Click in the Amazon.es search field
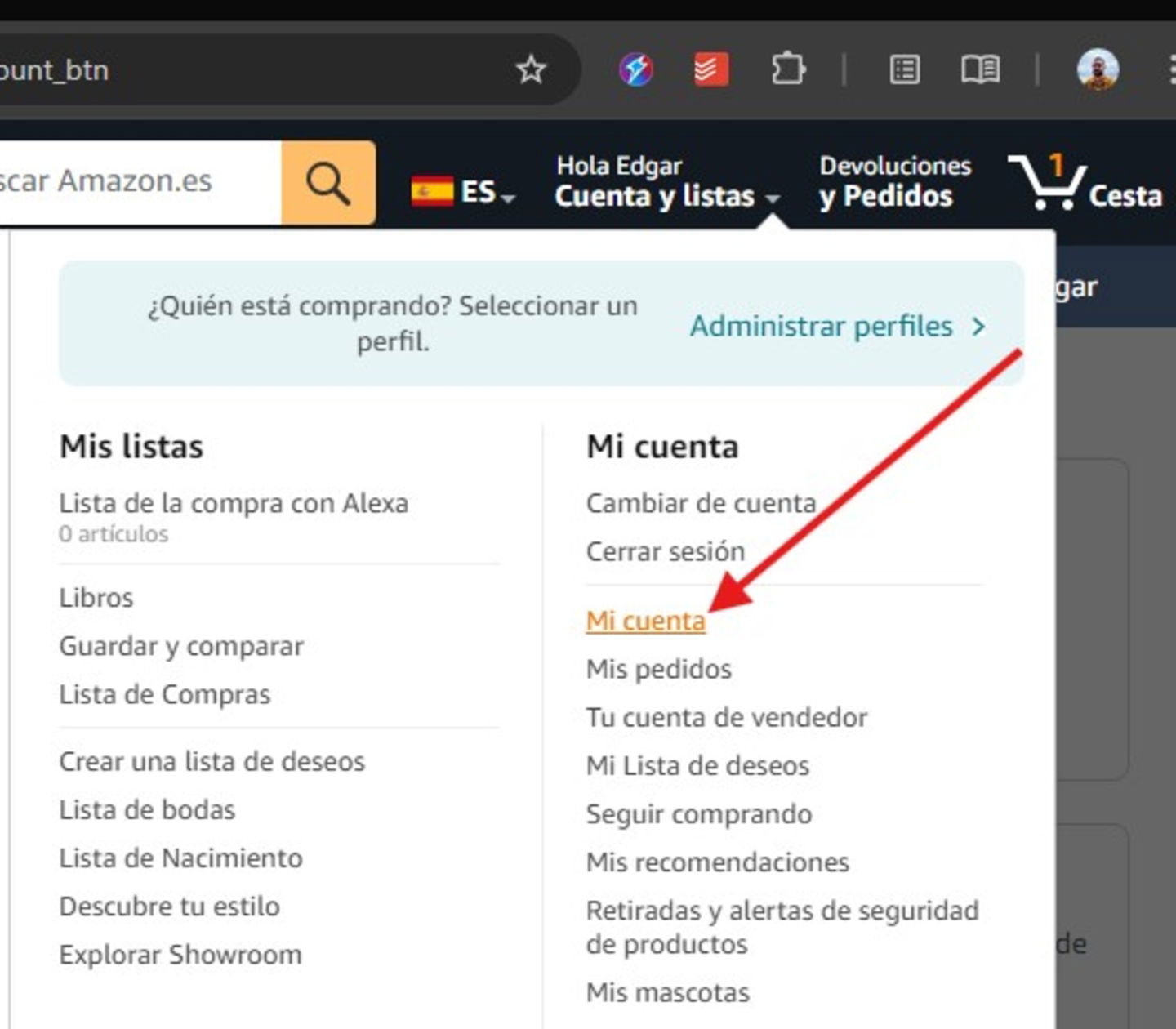The height and width of the screenshot is (1029, 1176). point(140,183)
